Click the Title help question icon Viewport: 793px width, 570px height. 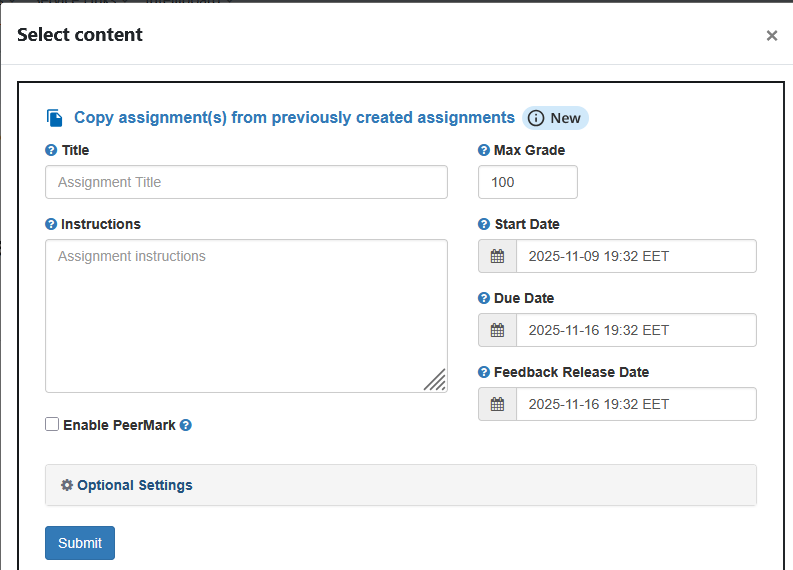[51, 150]
